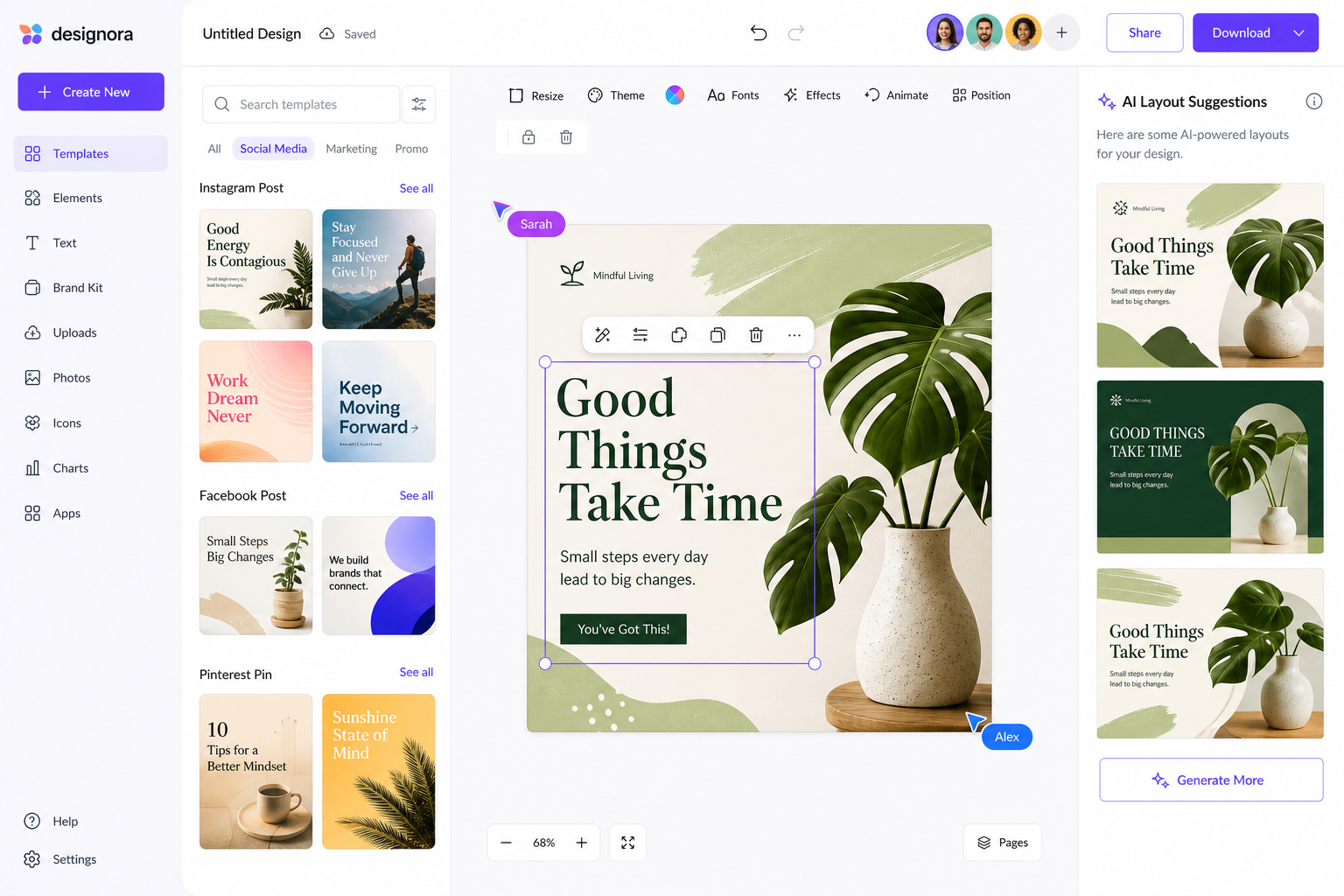Click the Search templates field
This screenshot has width=1344, height=896.
tap(301, 104)
